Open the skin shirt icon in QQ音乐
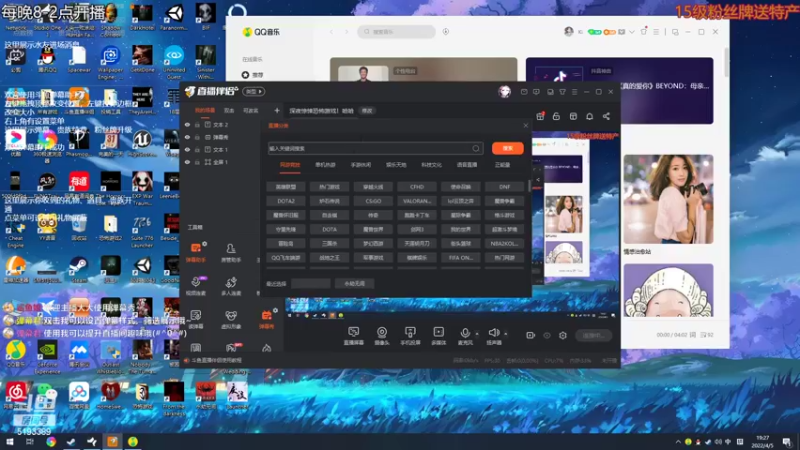Image resolution: width=800 pixels, height=450 pixels. pyautogui.click(x=643, y=32)
